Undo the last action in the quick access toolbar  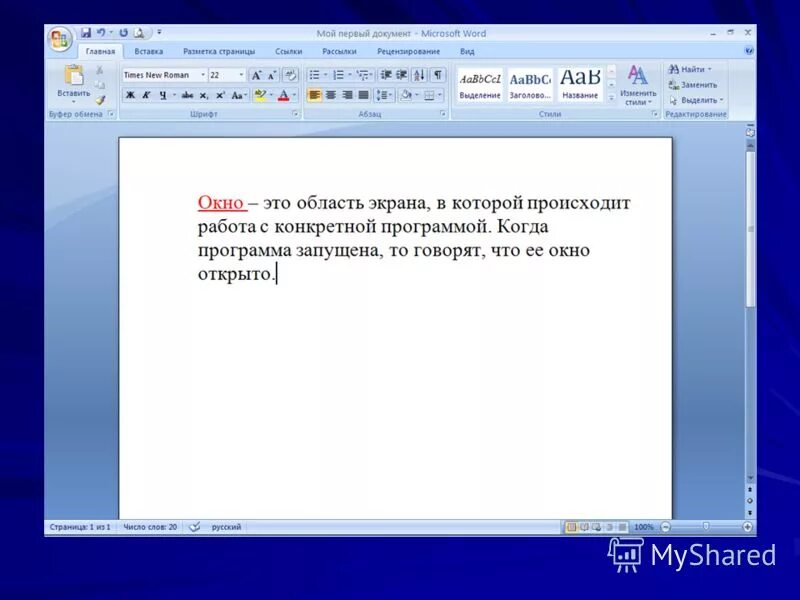click(101, 33)
